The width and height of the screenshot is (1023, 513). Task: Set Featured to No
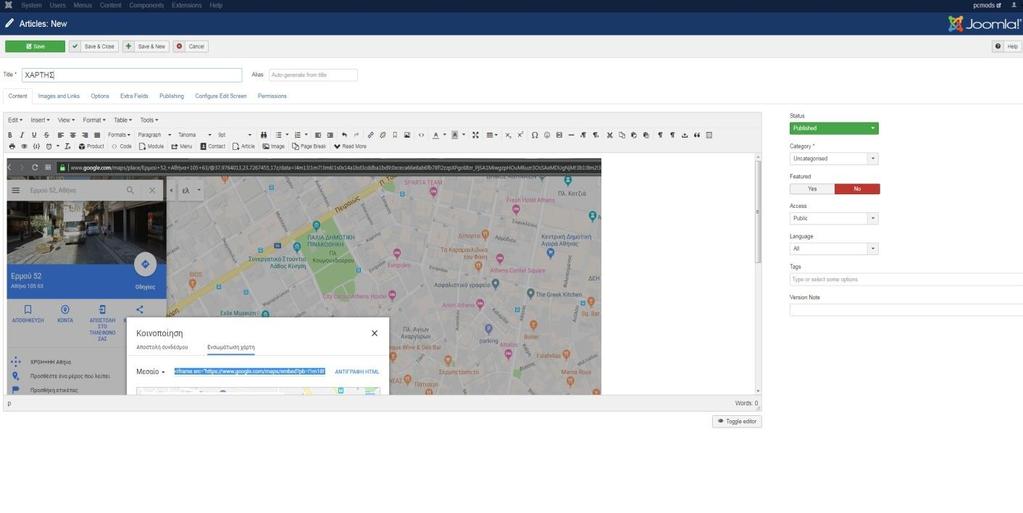tap(857, 189)
